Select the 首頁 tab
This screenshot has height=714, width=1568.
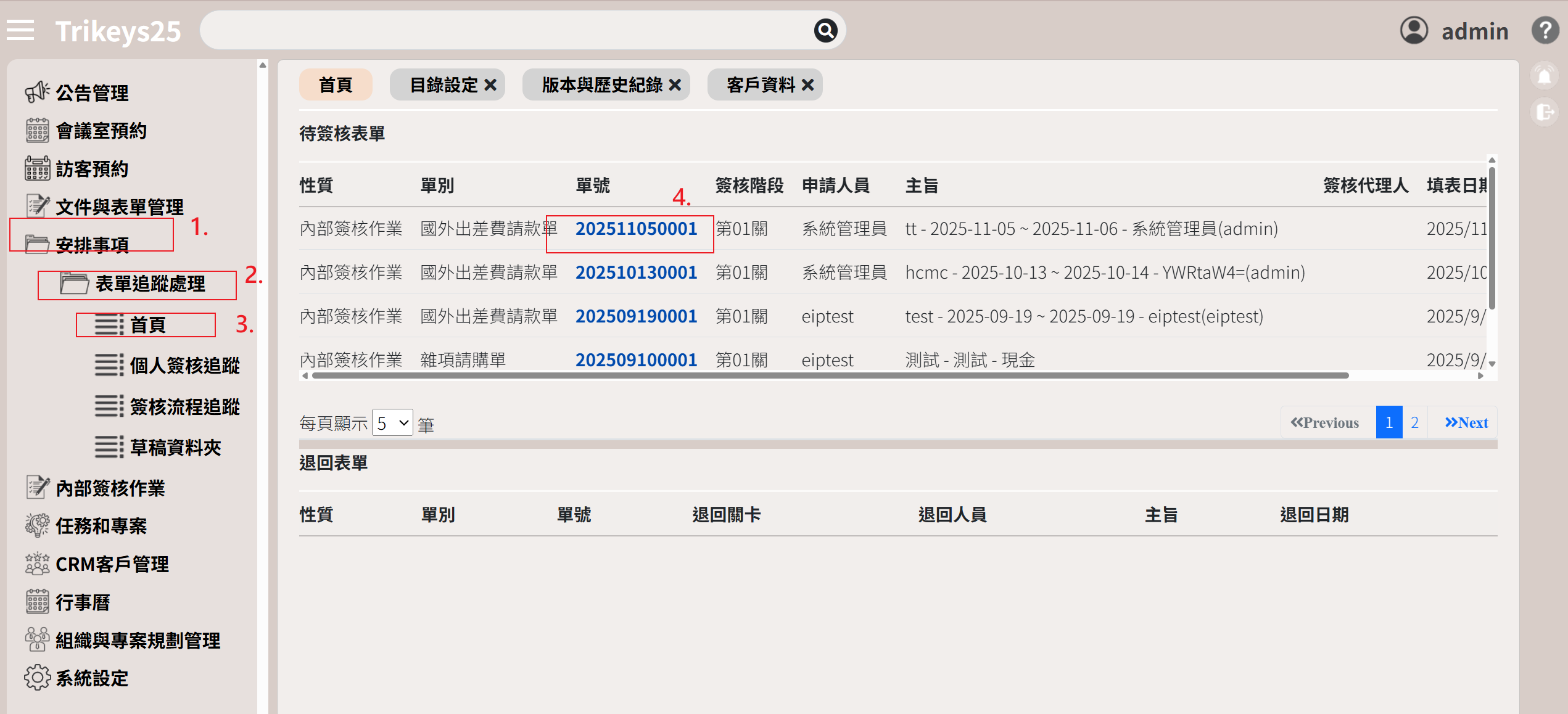[x=335, y=85]
